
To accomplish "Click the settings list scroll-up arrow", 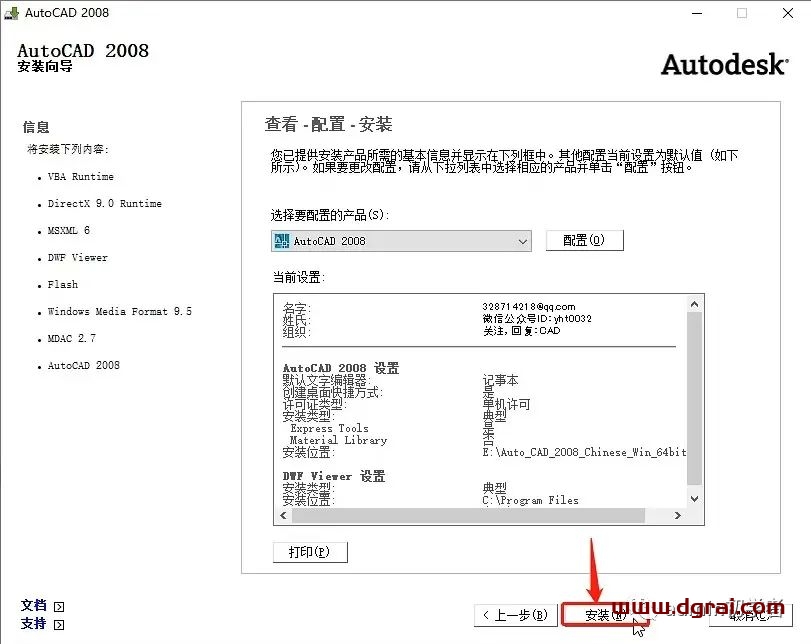I will (x=695, y=303).
